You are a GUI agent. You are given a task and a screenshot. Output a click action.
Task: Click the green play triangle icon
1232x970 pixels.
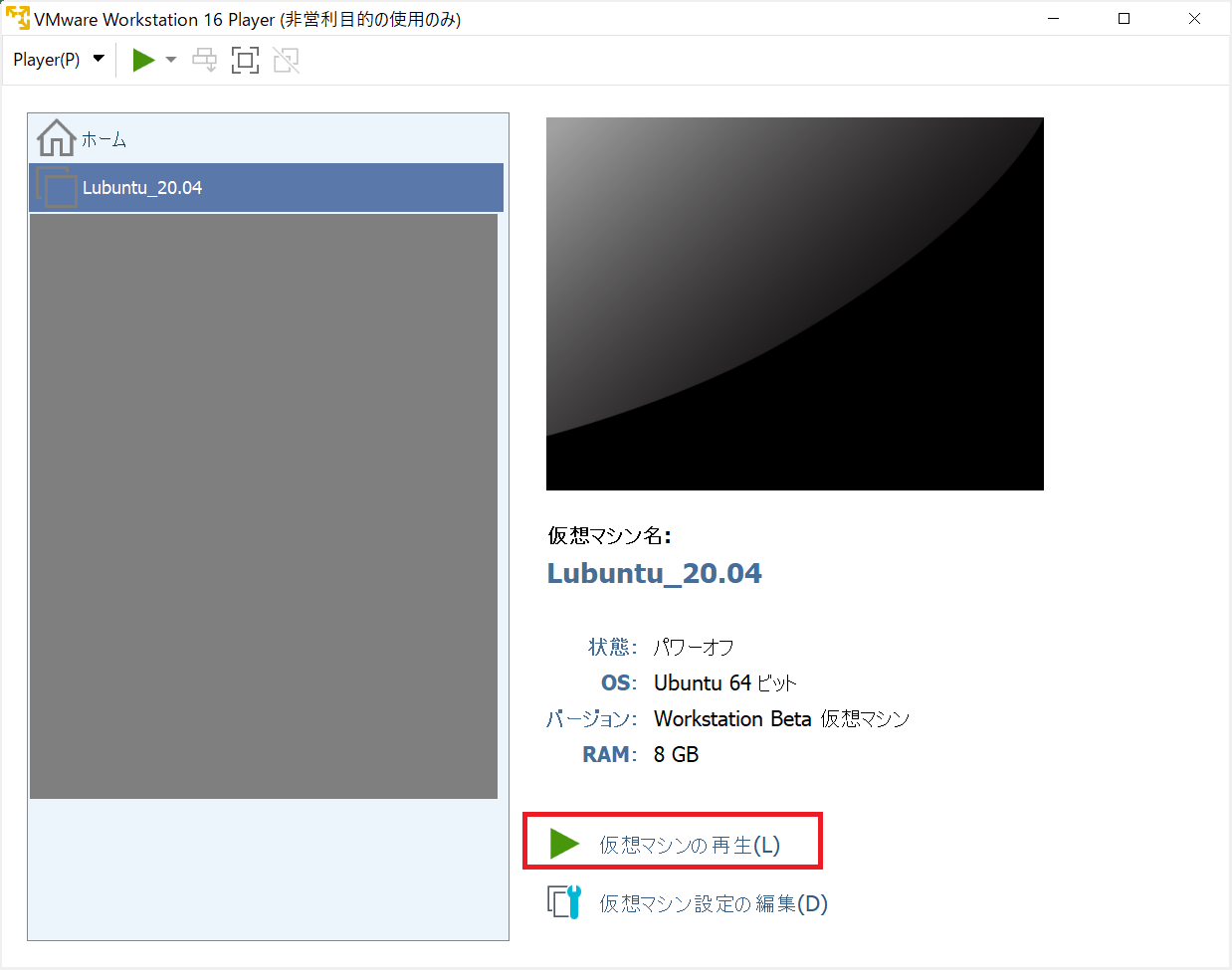pyautogui.click(x=564, y=844)
